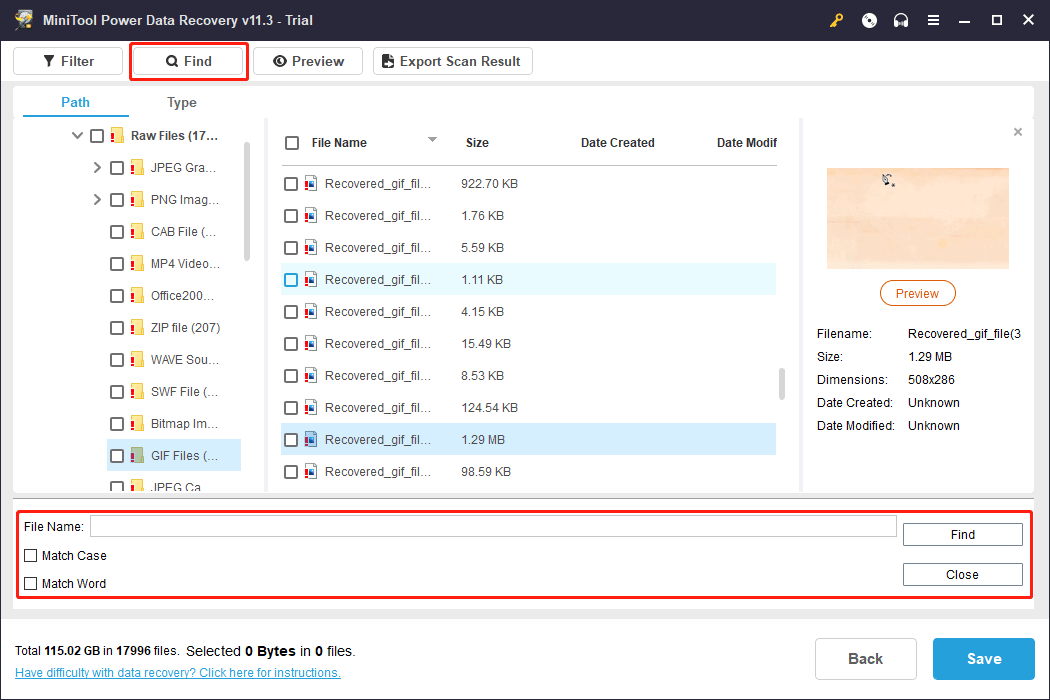Click gif file icon for 15.49 KB row
Screen dimensions: 1050x700
[x=311, y=344]
